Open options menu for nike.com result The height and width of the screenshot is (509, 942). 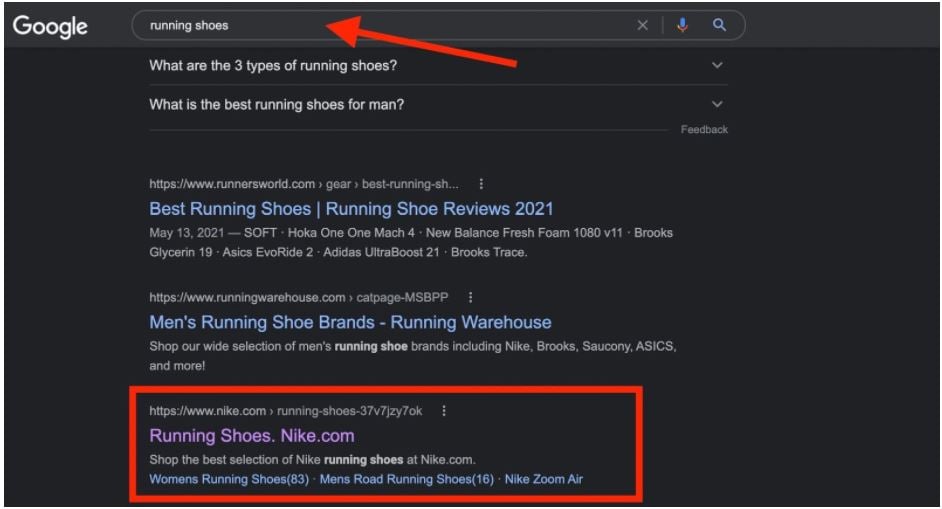pos(443,411)
